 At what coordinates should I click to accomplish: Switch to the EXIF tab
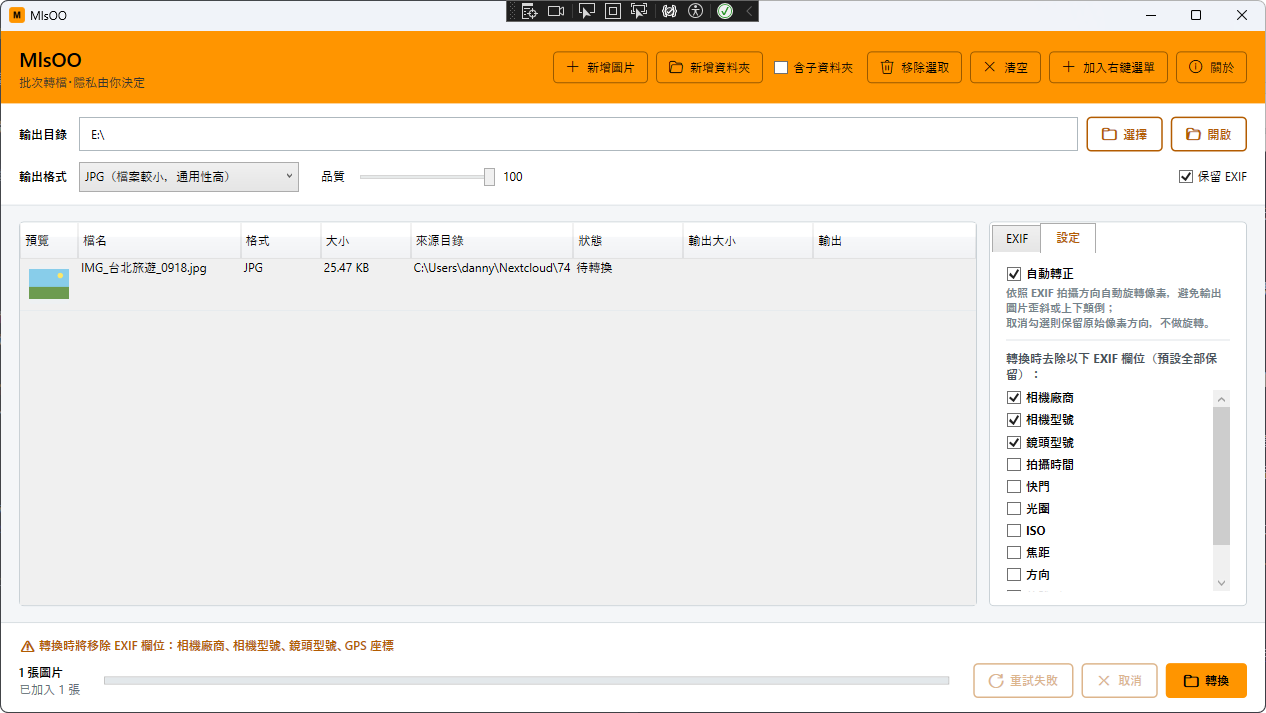(1017, 239)
